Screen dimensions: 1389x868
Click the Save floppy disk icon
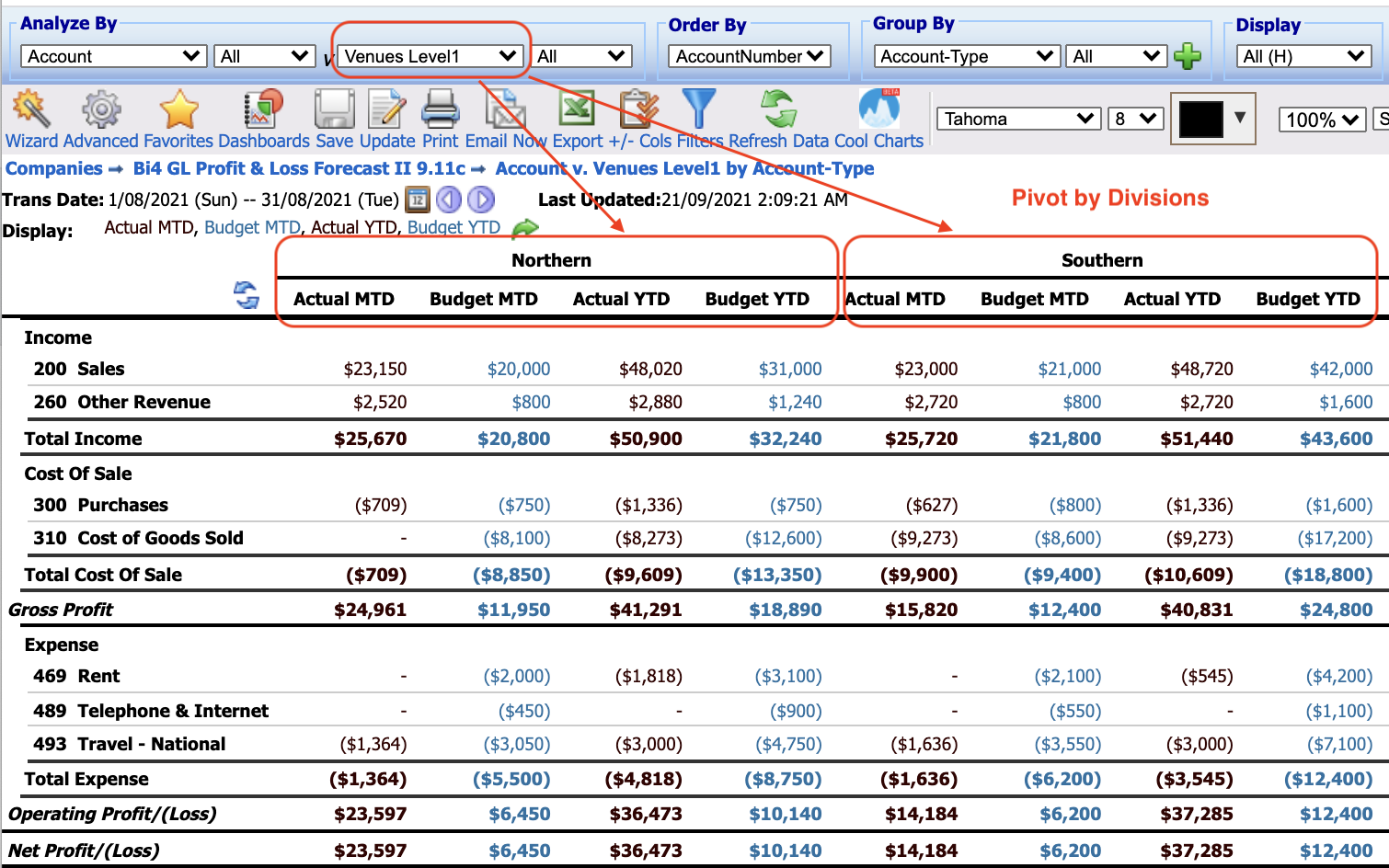tap(334, 108)
